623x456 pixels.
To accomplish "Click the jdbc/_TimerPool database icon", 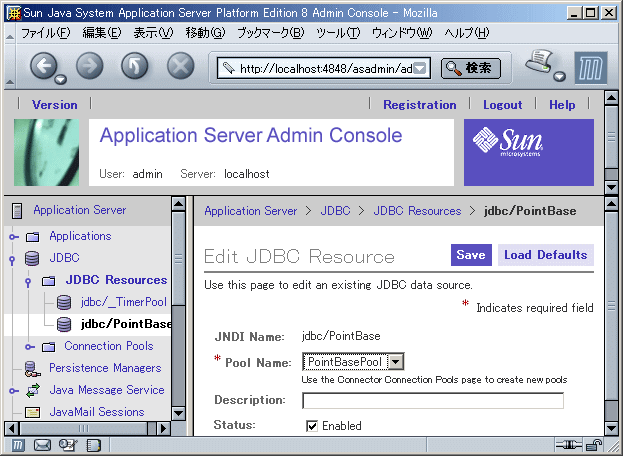I will tap(64, 303).
